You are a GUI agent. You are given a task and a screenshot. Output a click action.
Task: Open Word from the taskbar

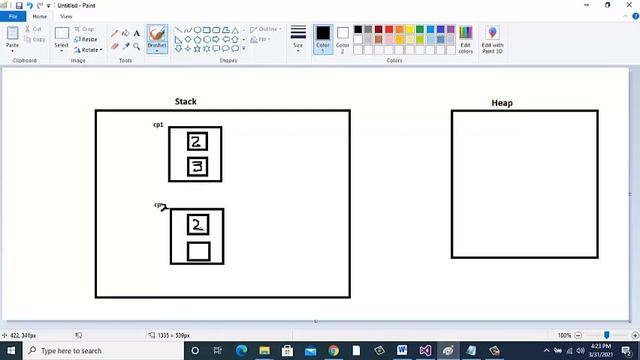pyautogui.click(x=402, y=351)
